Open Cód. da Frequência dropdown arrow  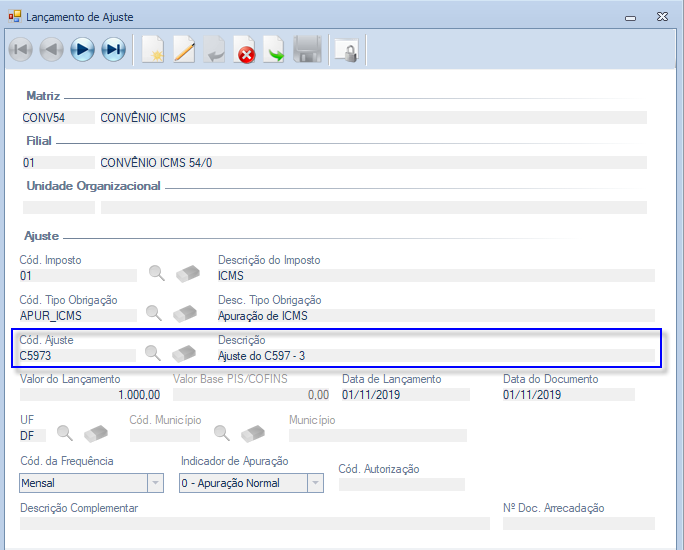point(155,483)
